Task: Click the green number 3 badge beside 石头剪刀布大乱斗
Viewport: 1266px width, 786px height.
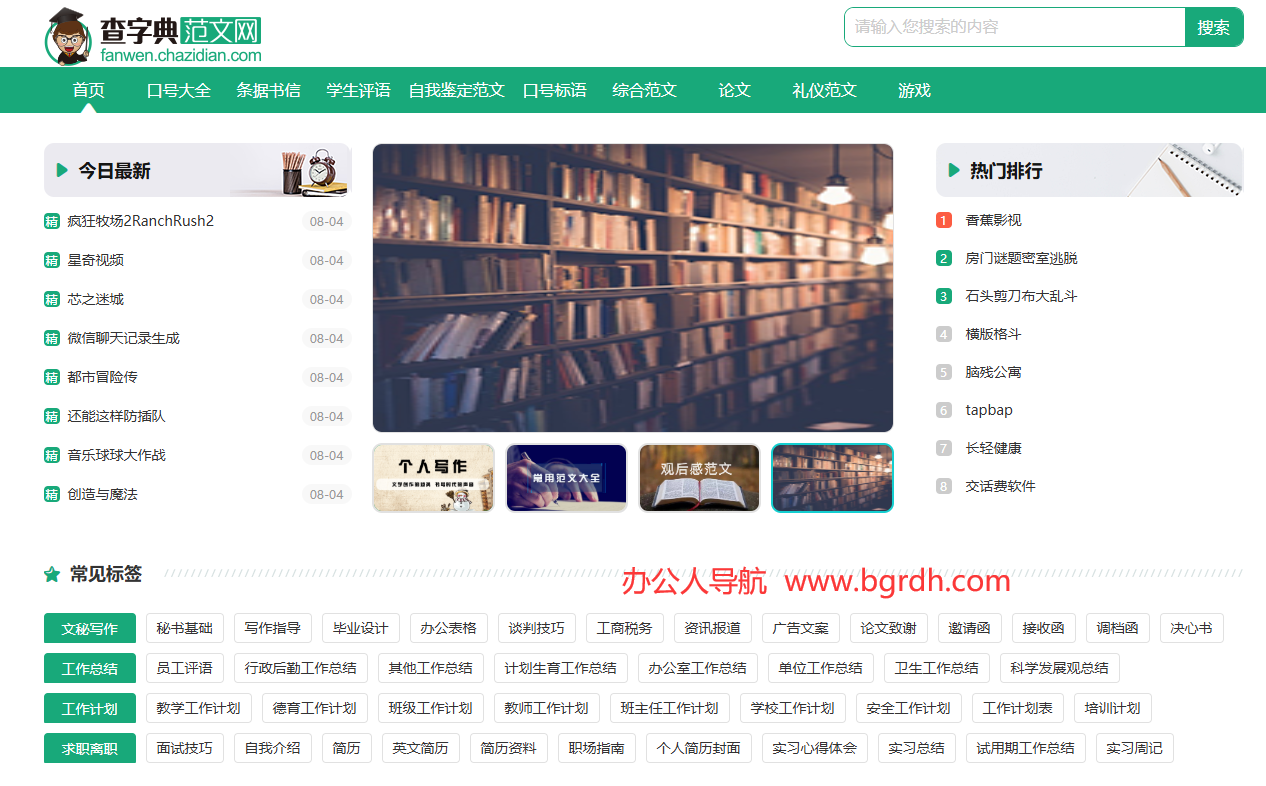Action: [x=943, y=296]
